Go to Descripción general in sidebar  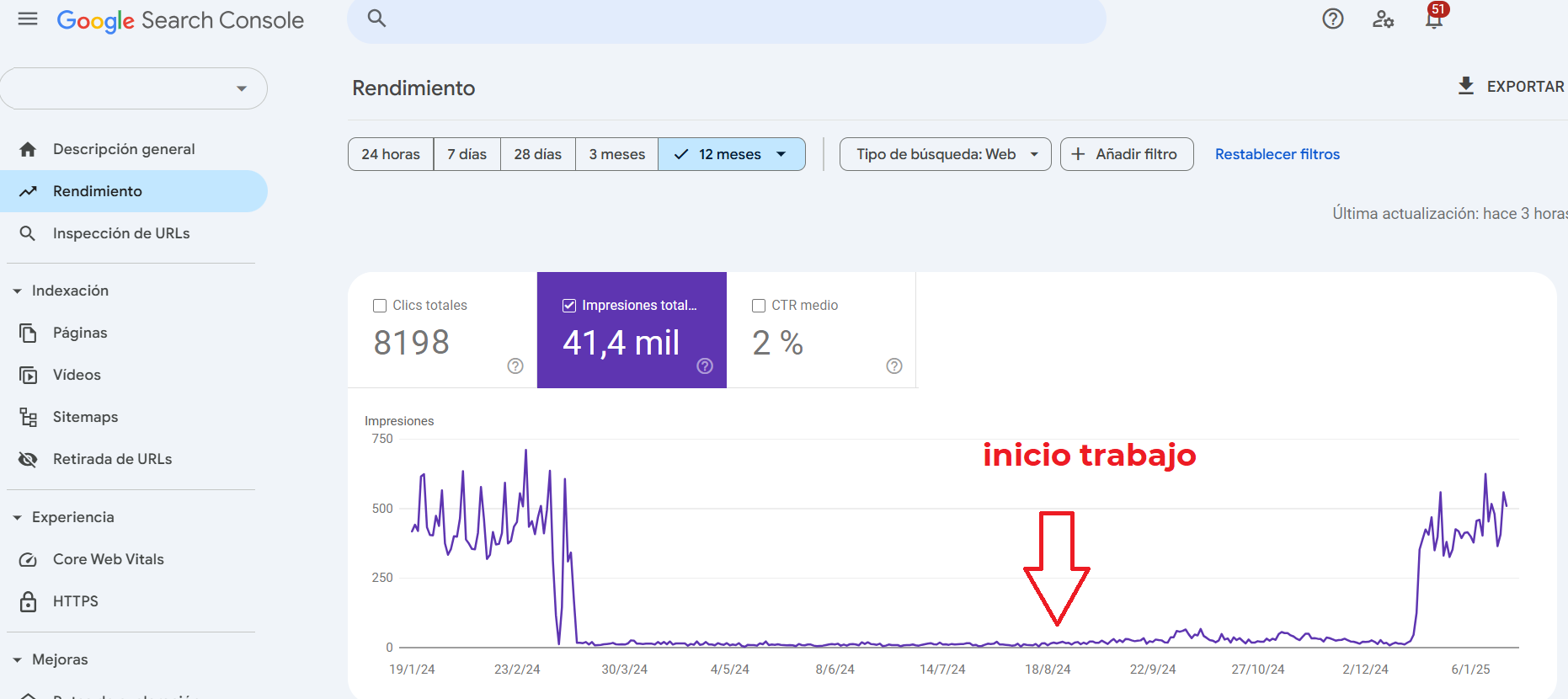[133, 149]
